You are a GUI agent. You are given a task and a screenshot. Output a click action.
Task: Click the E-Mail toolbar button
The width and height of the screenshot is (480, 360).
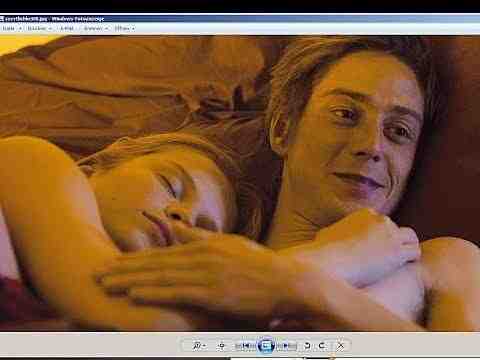67,29
